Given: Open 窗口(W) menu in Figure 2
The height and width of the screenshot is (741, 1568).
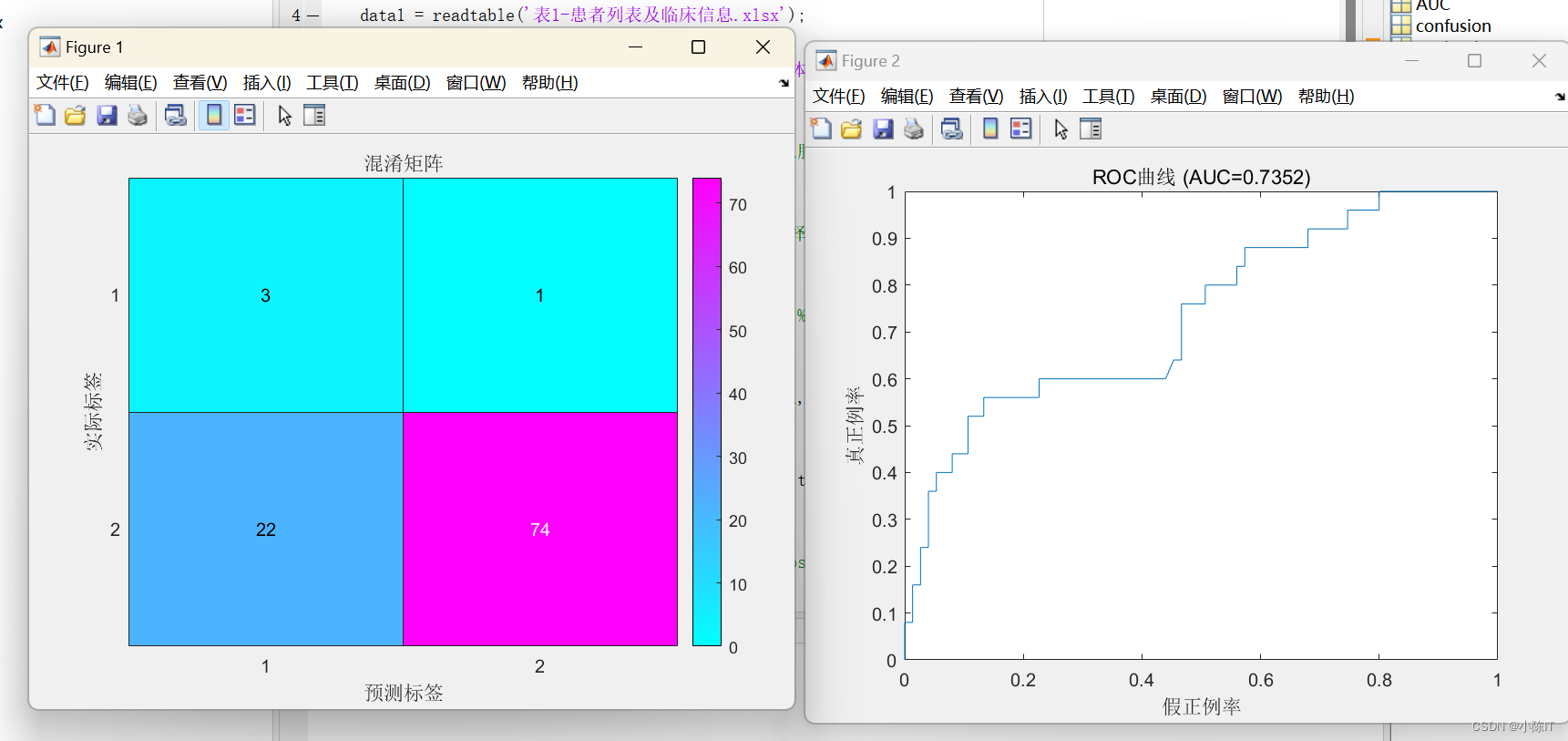Looking at the screenshot, I should pyautogui.click(x=1253, y=97).
